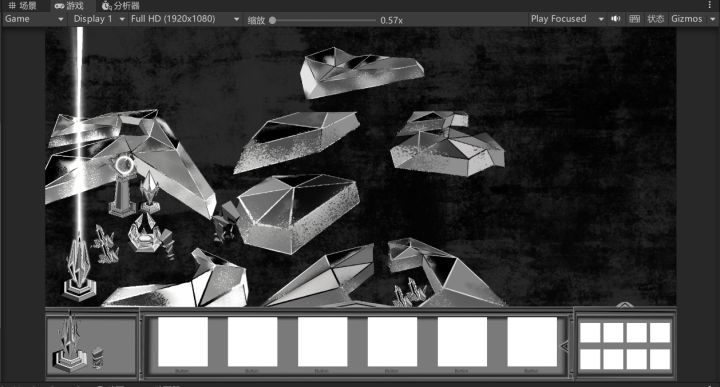Click the top row second small grid slot

(x=613, y=332)
